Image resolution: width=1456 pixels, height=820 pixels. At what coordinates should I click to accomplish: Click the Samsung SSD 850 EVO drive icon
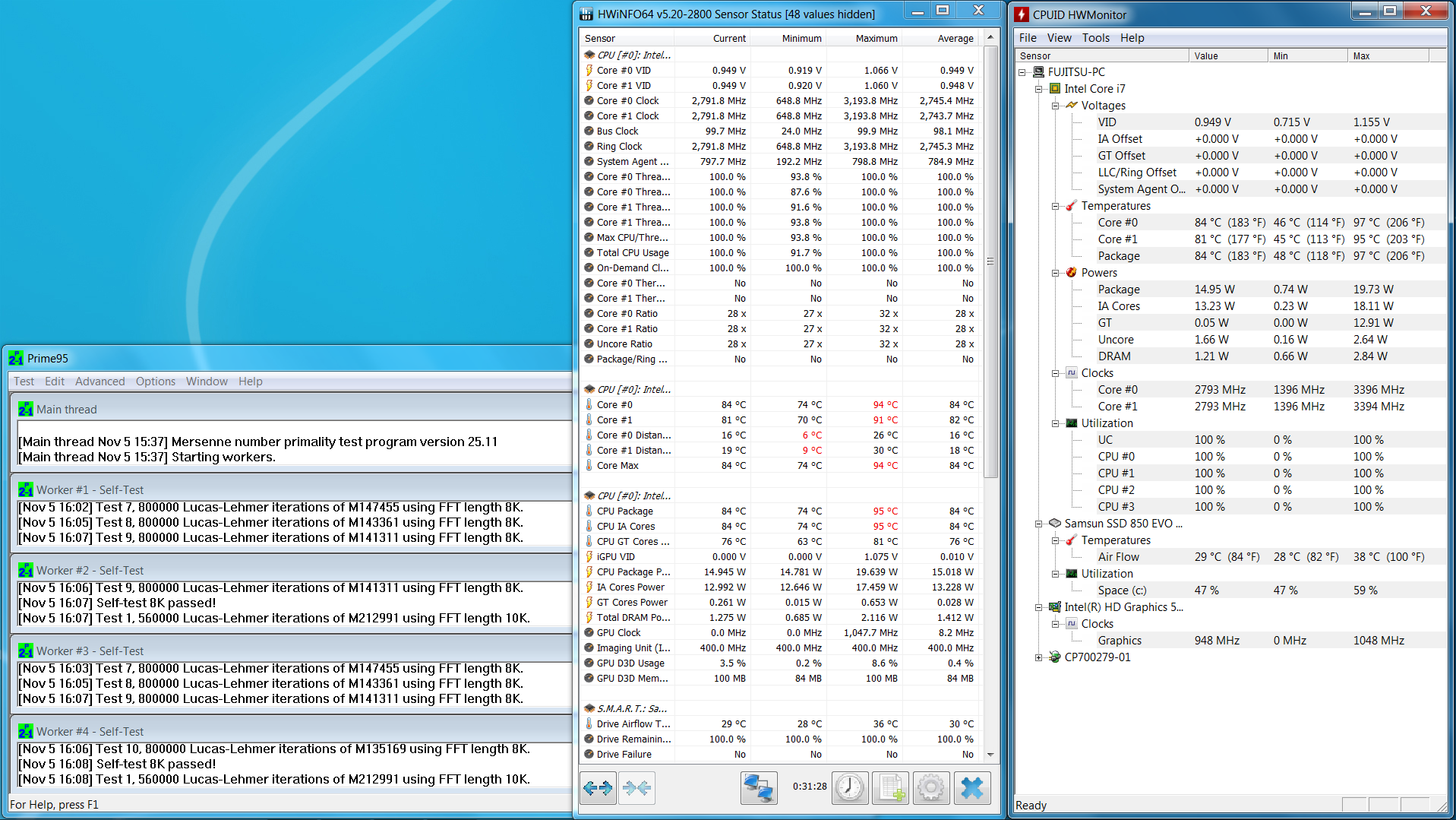(1055, 524)
